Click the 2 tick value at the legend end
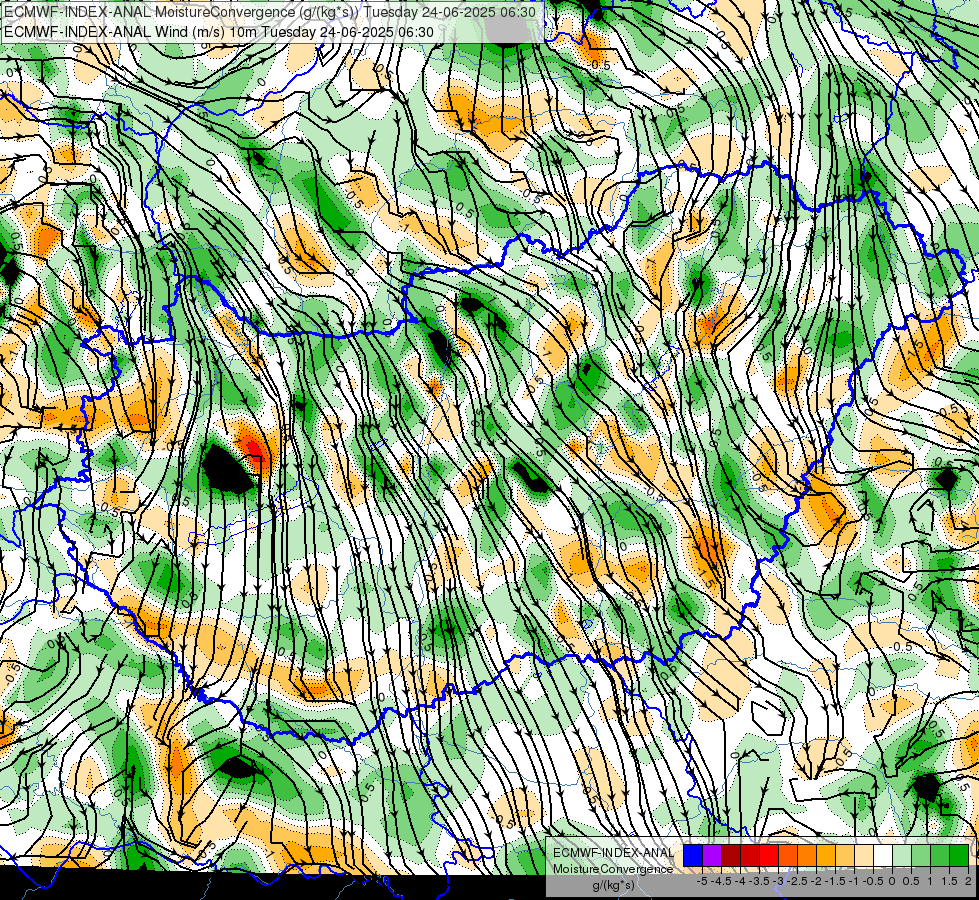979x900 pixels. pos(968,881)
